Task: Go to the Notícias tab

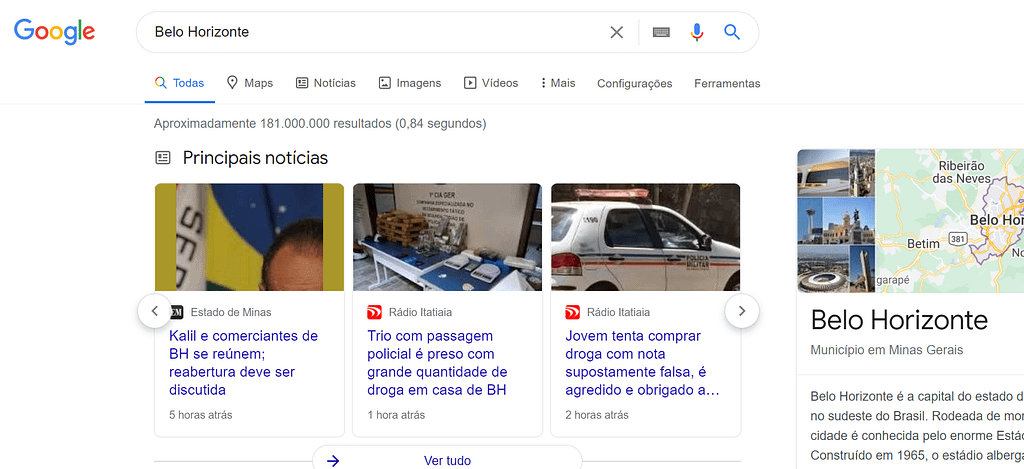Action: click(326, 83)
